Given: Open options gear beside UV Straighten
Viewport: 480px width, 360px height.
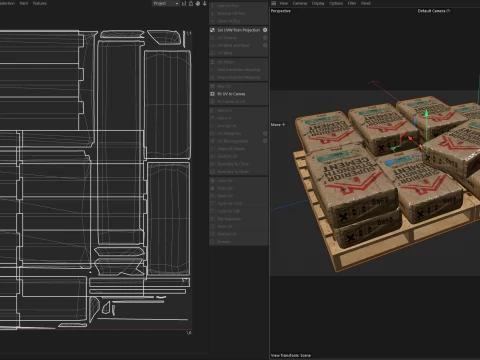Looking at the screenshot, I should click(265, 133).
